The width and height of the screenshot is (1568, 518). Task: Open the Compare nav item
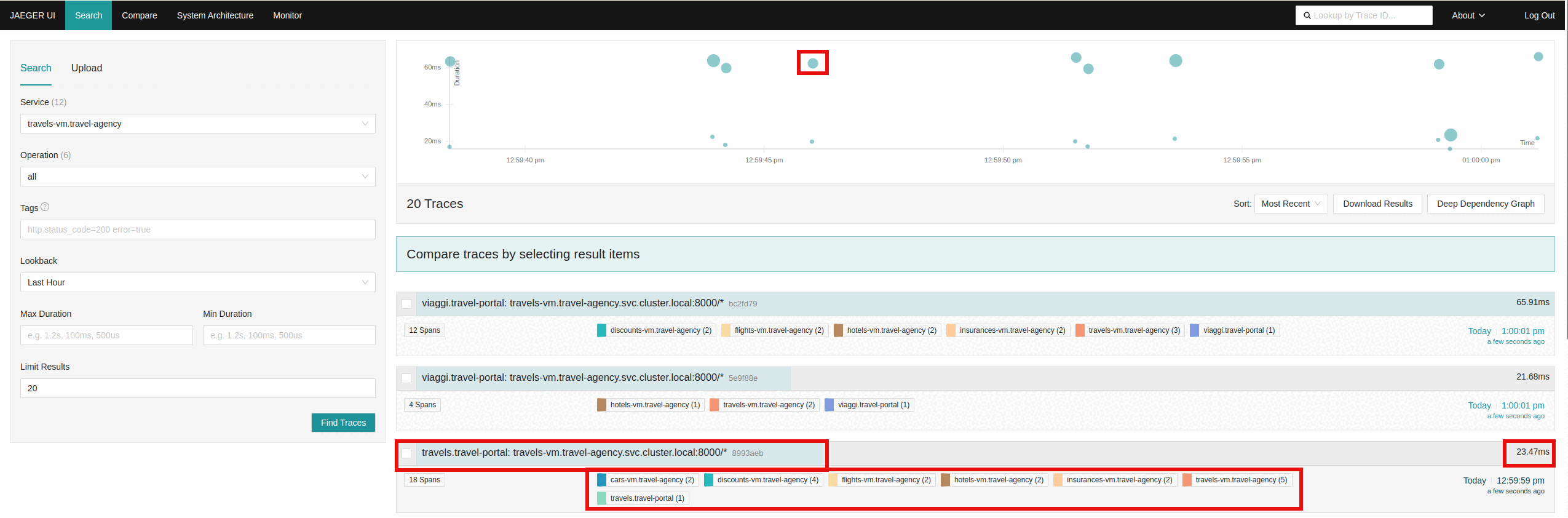140,15
